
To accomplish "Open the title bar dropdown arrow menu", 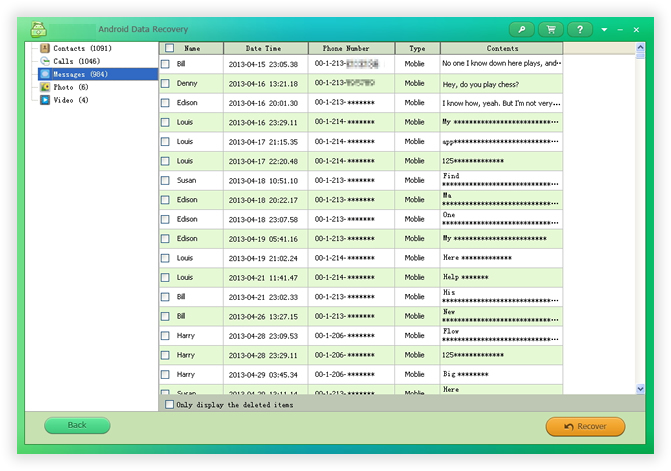I will point(604,30).
